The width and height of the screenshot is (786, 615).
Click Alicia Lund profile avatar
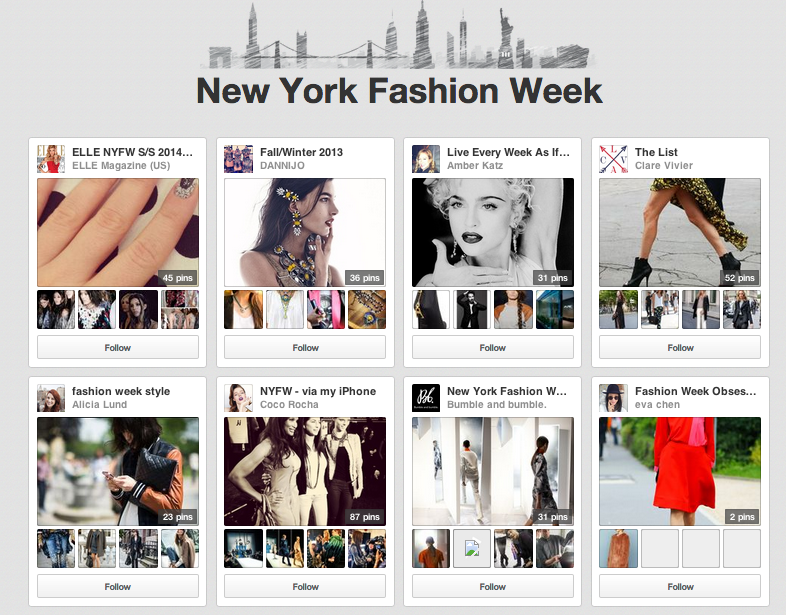tap(51, 398)
